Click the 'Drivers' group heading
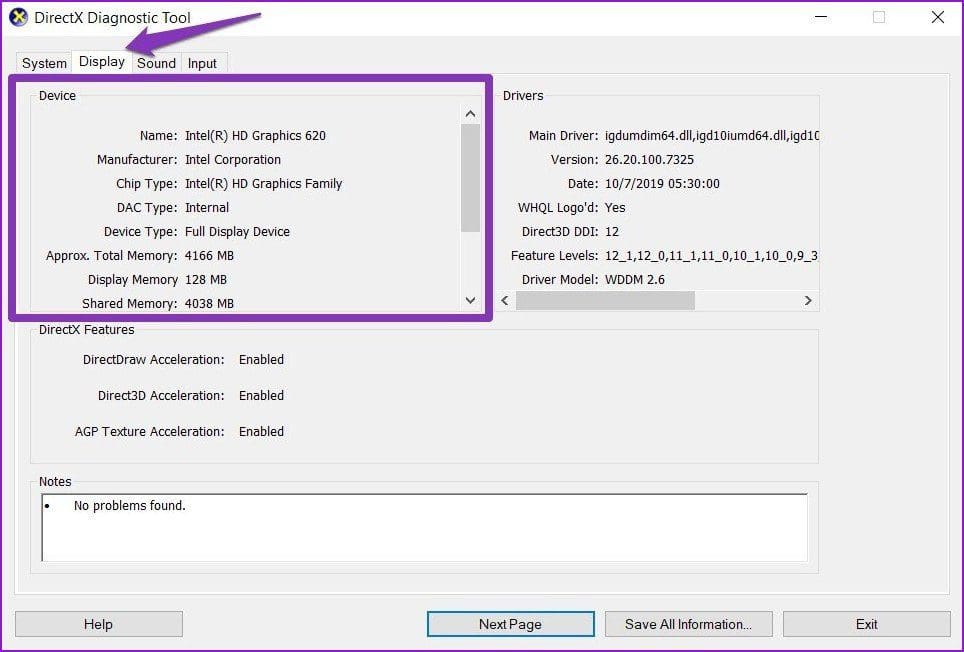 click(x=523, y=96)
